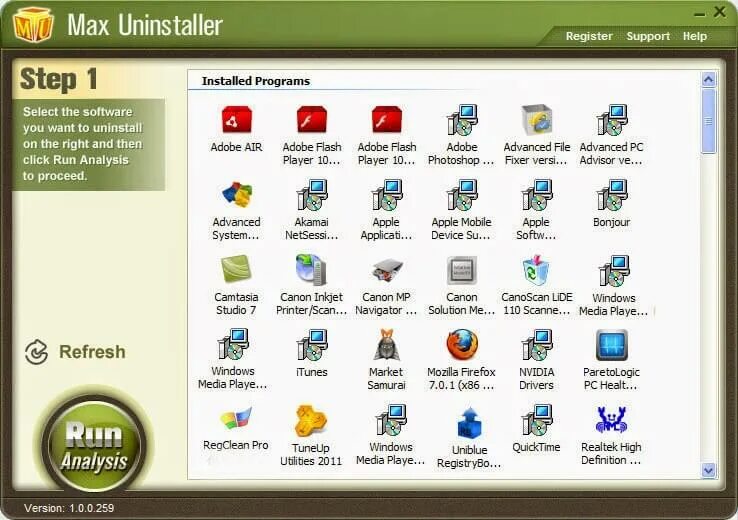Screen dimensions: 738x520
Task: Start the Run Analysis button
Action: tap(94, 445)
